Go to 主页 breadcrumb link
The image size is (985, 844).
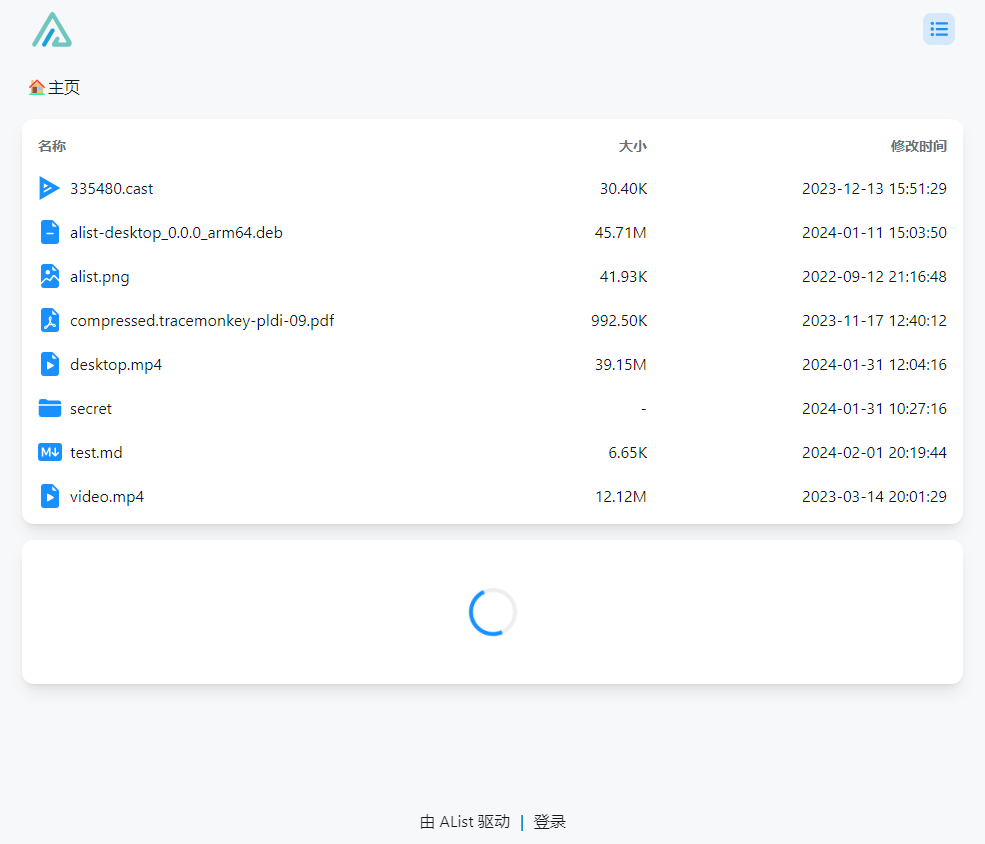click(x=64, y=88)
